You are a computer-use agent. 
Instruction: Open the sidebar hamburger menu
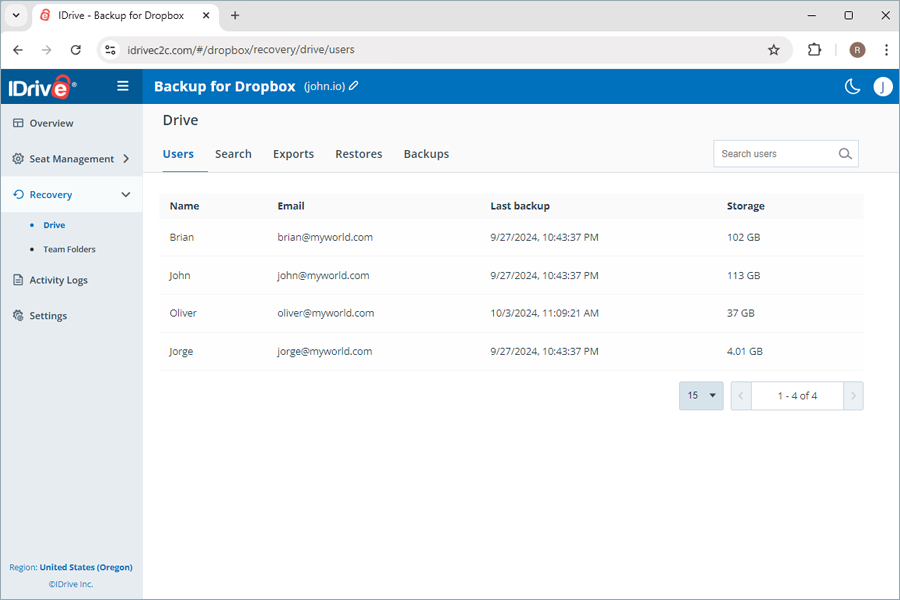tap(122, 86)
